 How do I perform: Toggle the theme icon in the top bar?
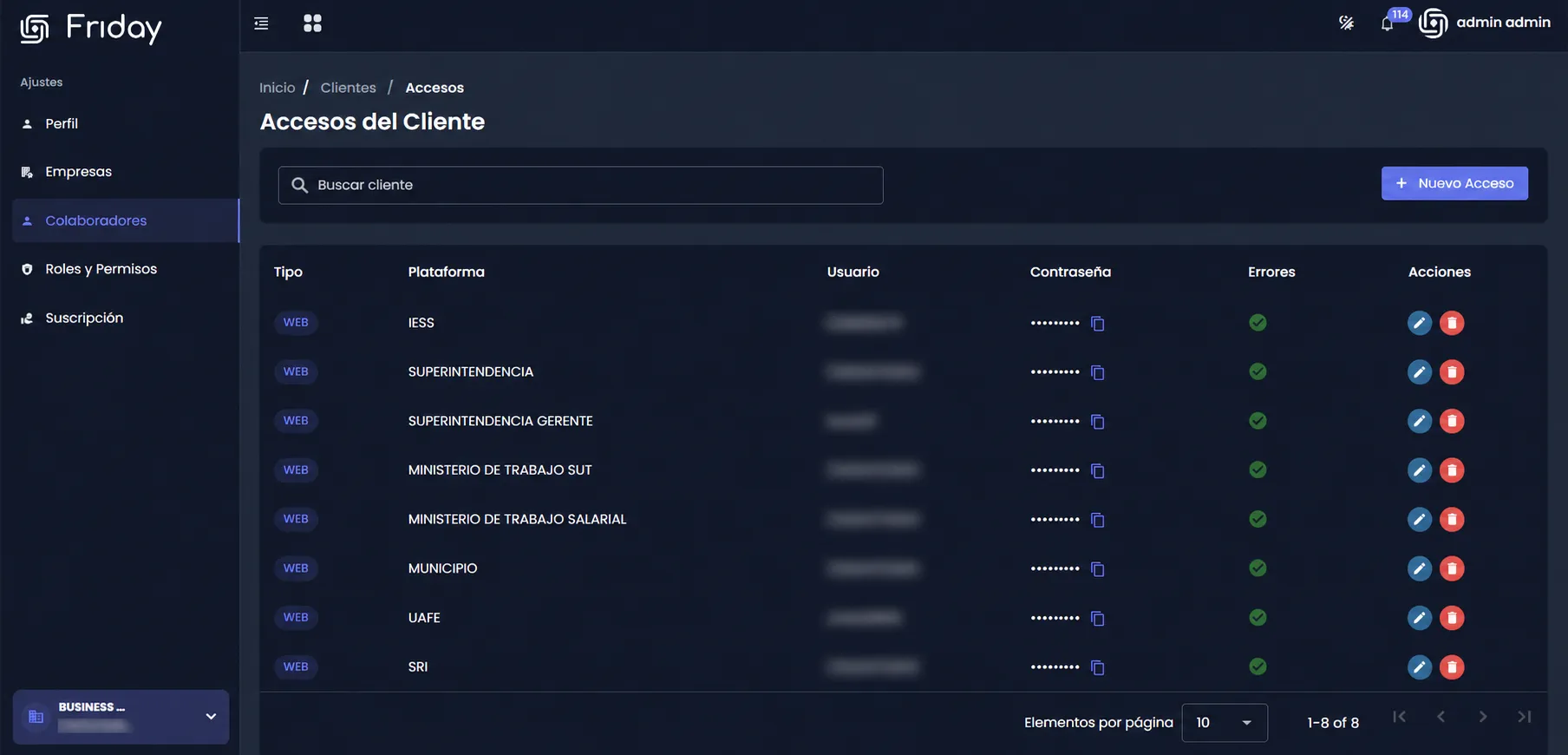click(1346, 23)
